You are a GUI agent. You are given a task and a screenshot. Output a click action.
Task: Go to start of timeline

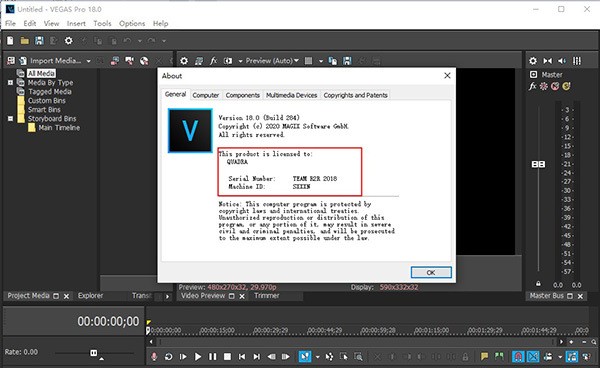[x=242, y=357]
